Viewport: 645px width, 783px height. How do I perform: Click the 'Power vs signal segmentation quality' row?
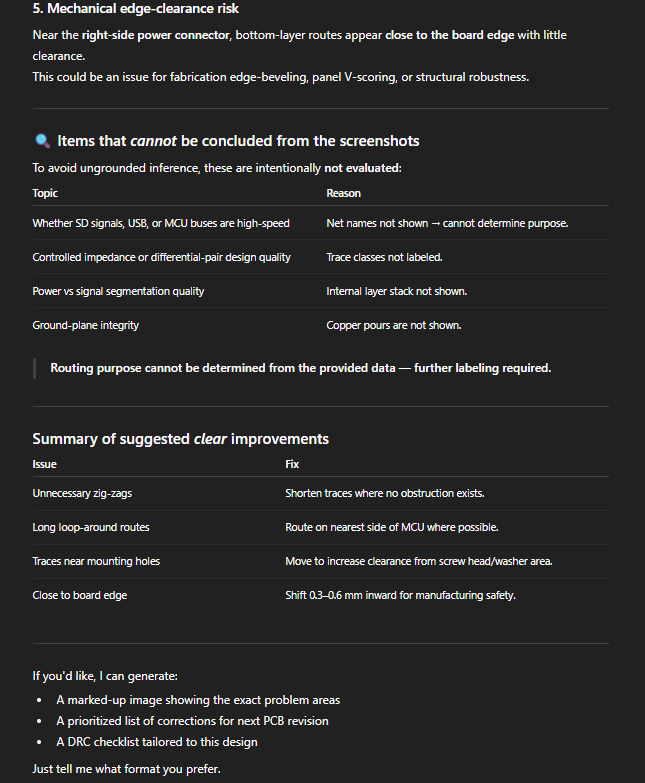click(118, 291)
